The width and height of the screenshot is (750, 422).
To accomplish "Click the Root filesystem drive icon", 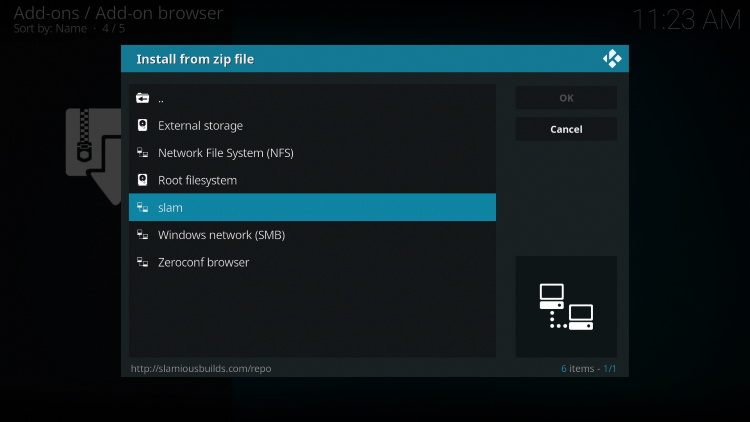I will [143, 180].
